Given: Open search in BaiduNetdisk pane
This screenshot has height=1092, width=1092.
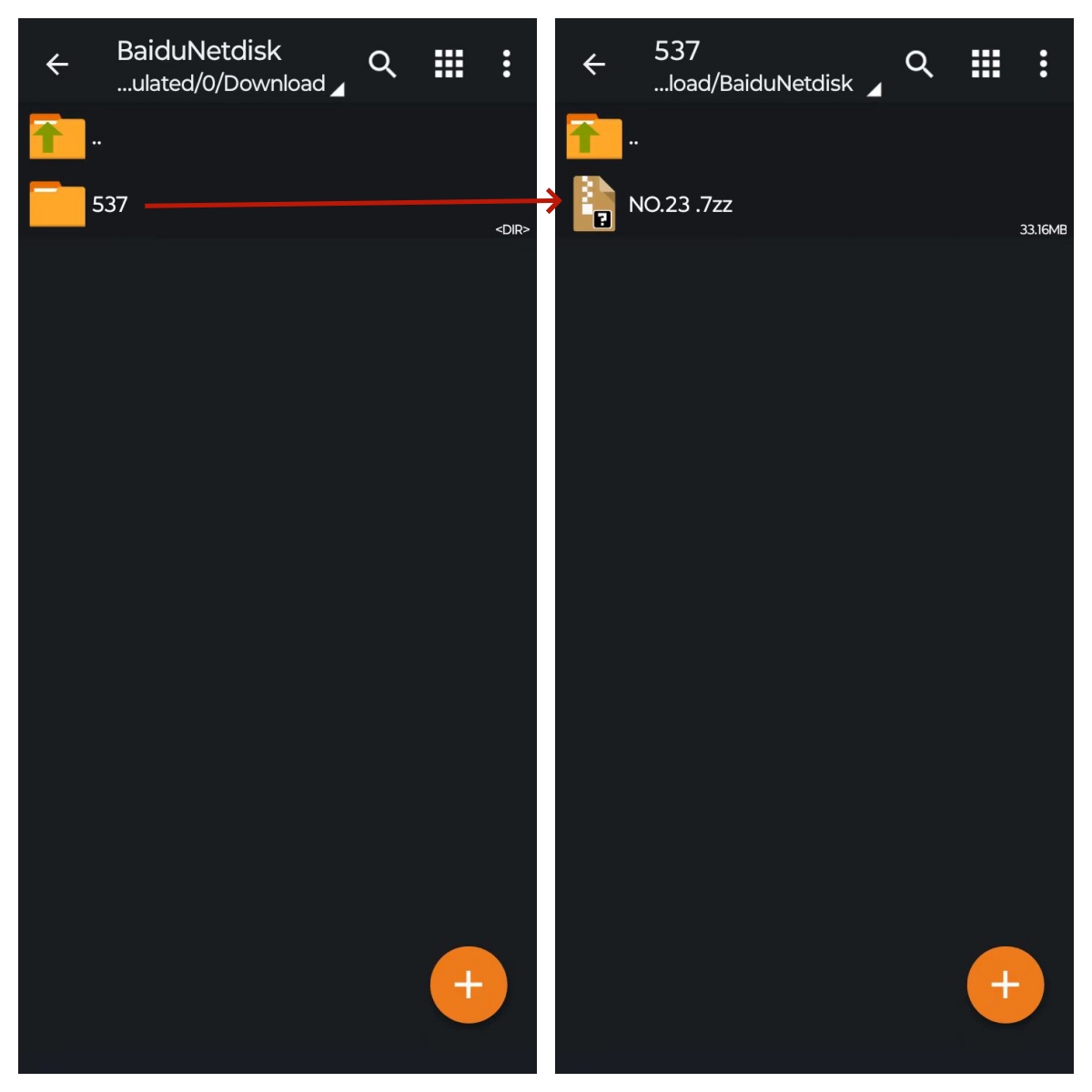Looking at the screenshot, I should 382,65.
